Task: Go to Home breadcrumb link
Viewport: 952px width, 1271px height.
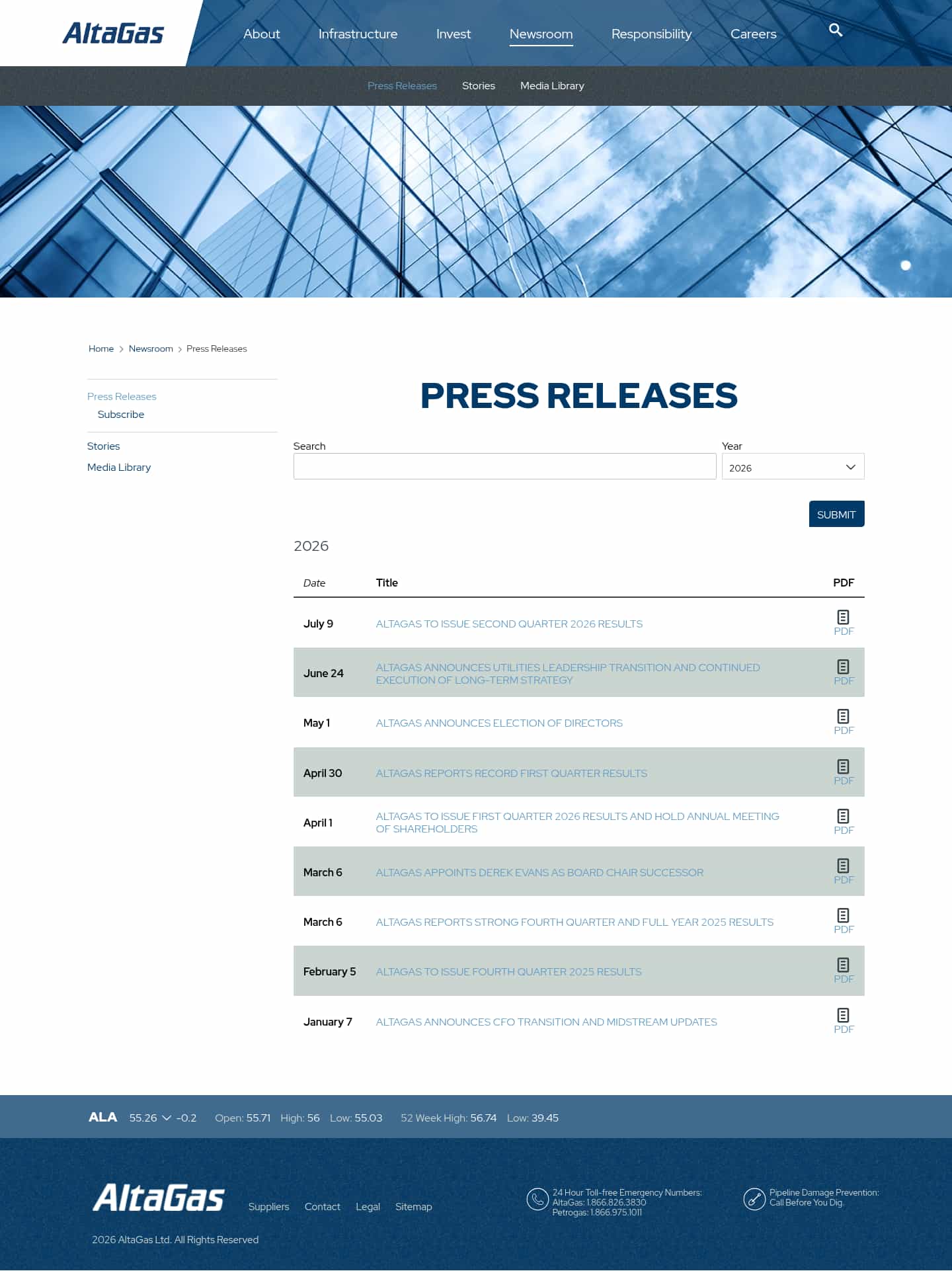Action: tap(101, 348)
